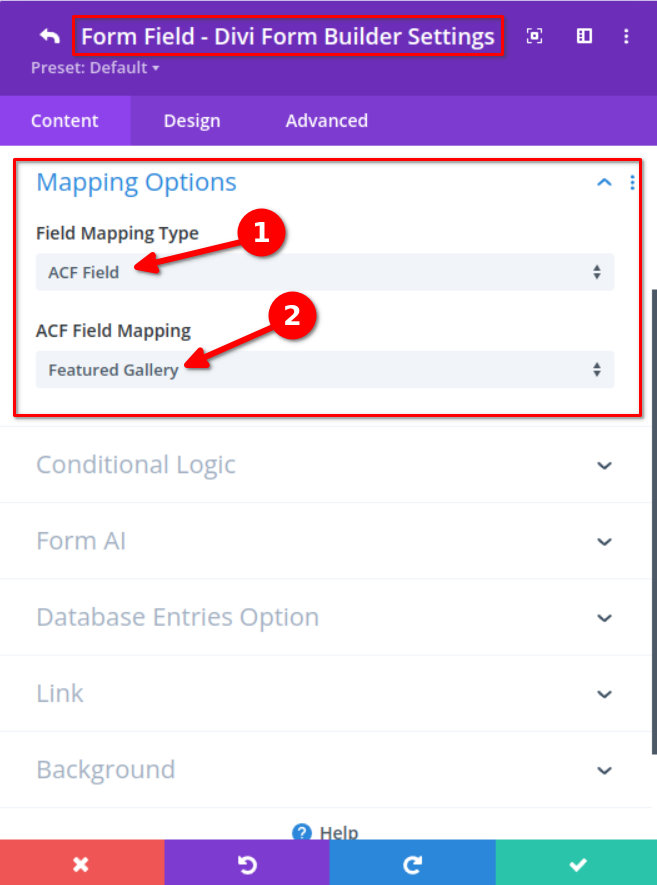Switch to split view using the layout icon
This screenshot has height=885, width=657.
pos(585,35)
